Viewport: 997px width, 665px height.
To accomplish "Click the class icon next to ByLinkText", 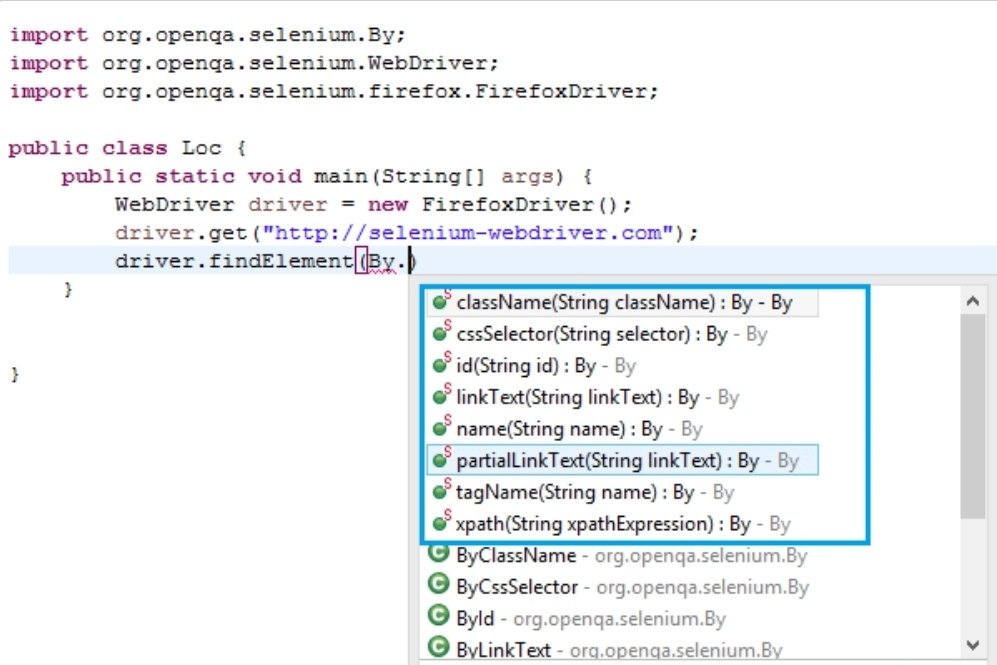I will tap(438, 649).
